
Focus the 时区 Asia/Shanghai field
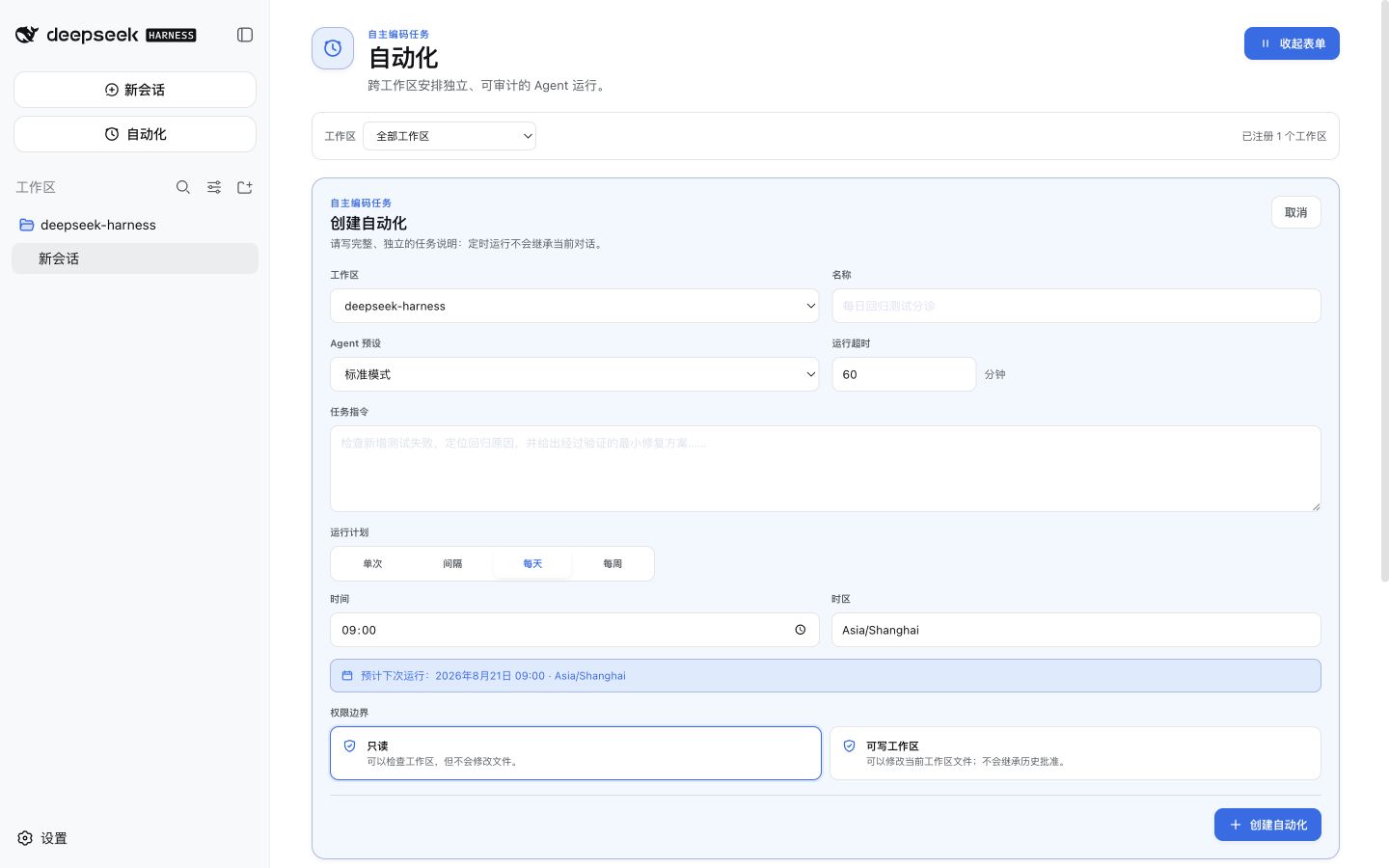click(1076, 630)
